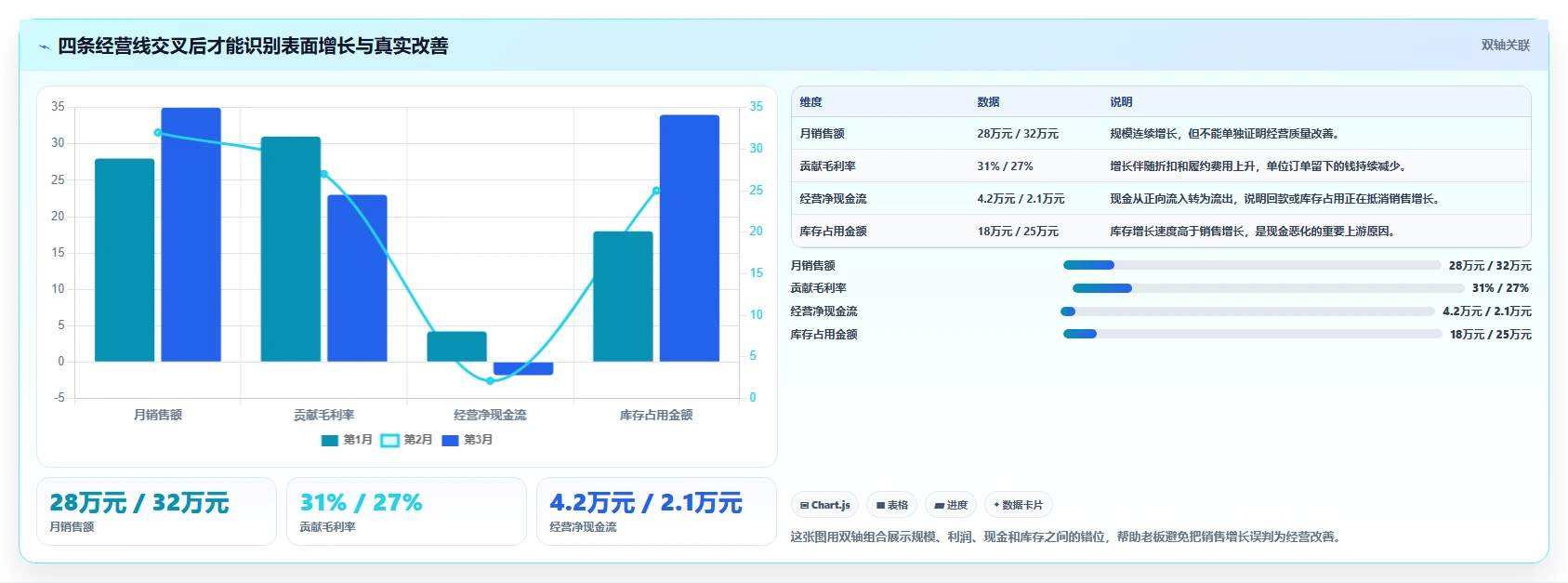Viewport: 1568px width, 583px height.
Task: Click the 表格 tag
Action: [891, 505]
